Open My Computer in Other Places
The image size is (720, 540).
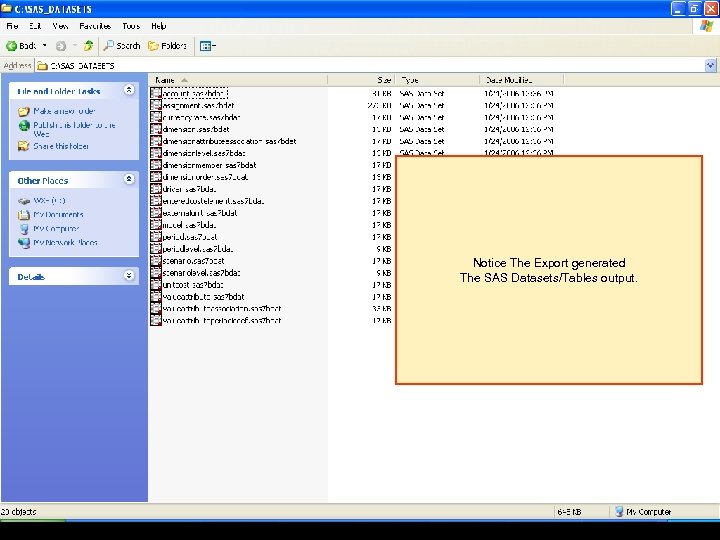(56, 228)
